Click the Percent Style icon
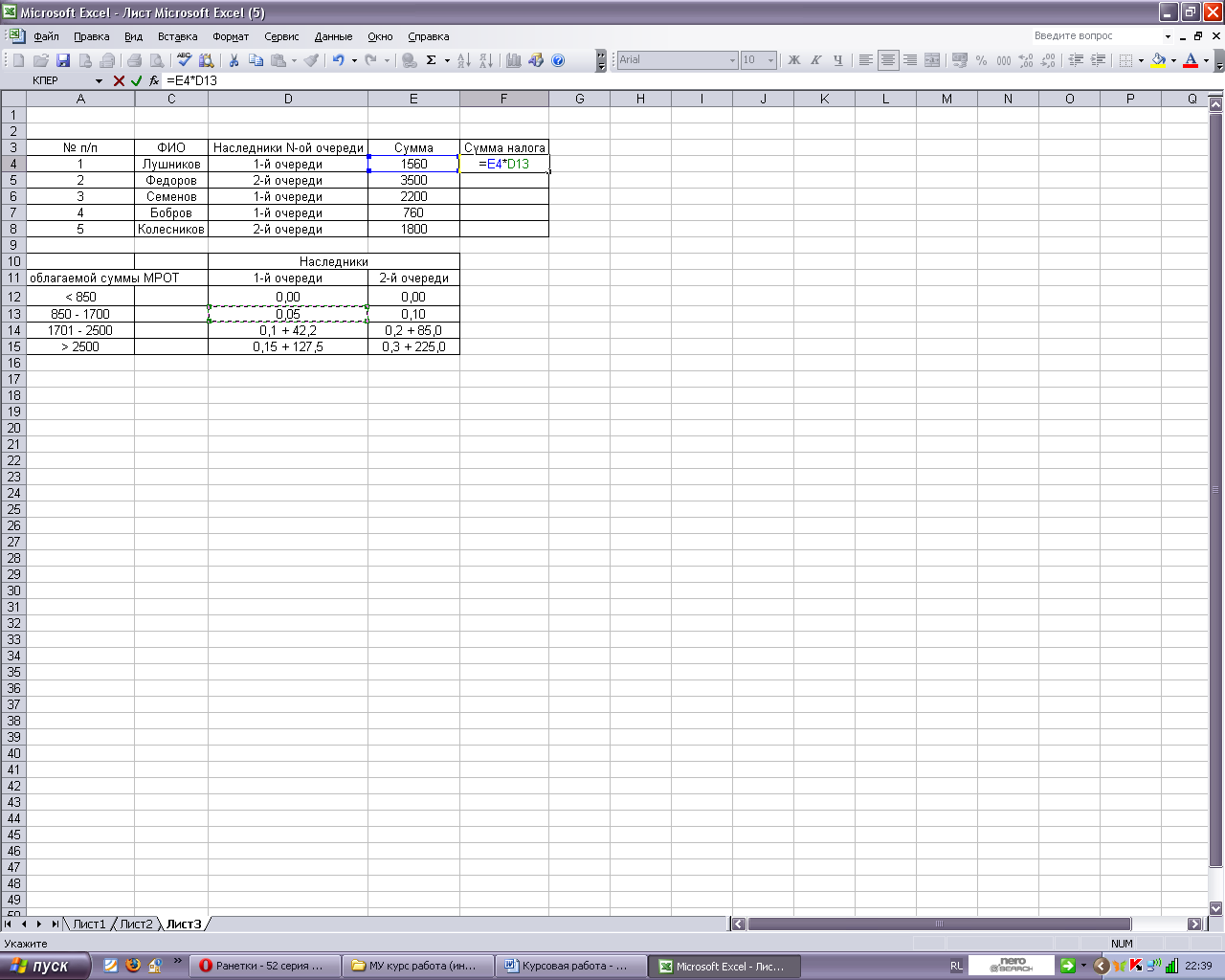 coord(982,60)
